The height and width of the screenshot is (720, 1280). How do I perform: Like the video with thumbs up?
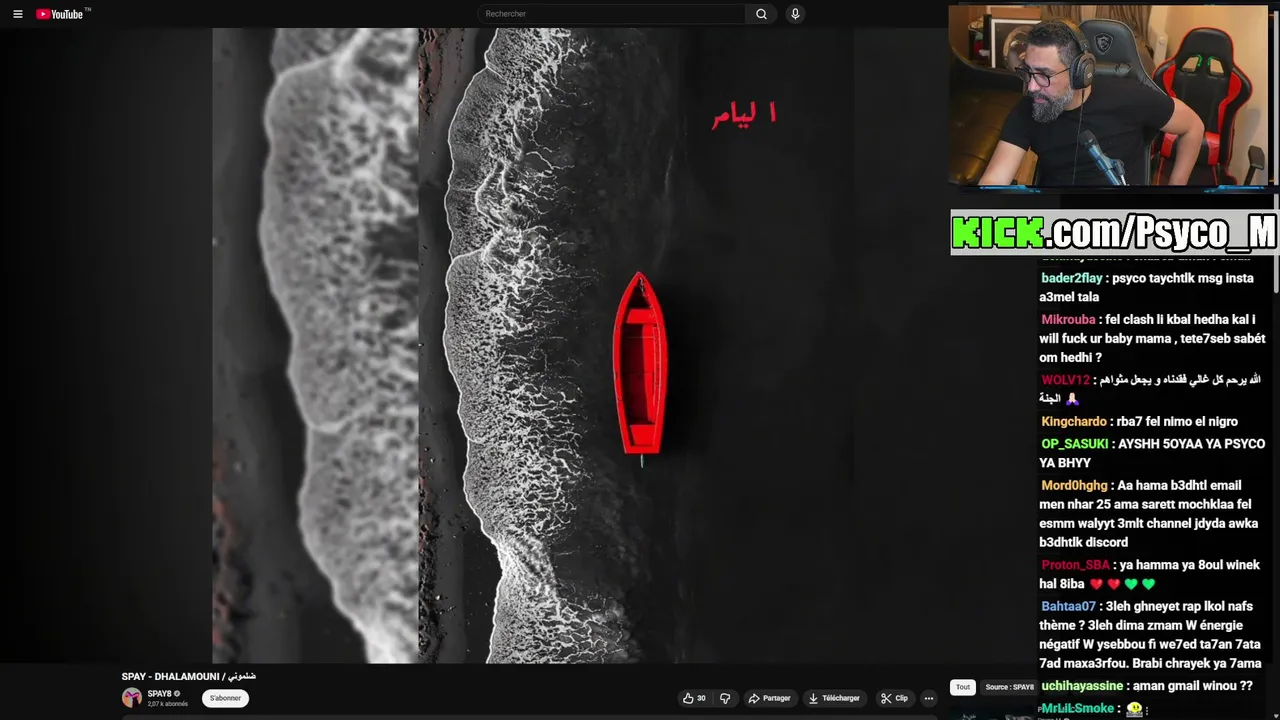click(695, 698)
